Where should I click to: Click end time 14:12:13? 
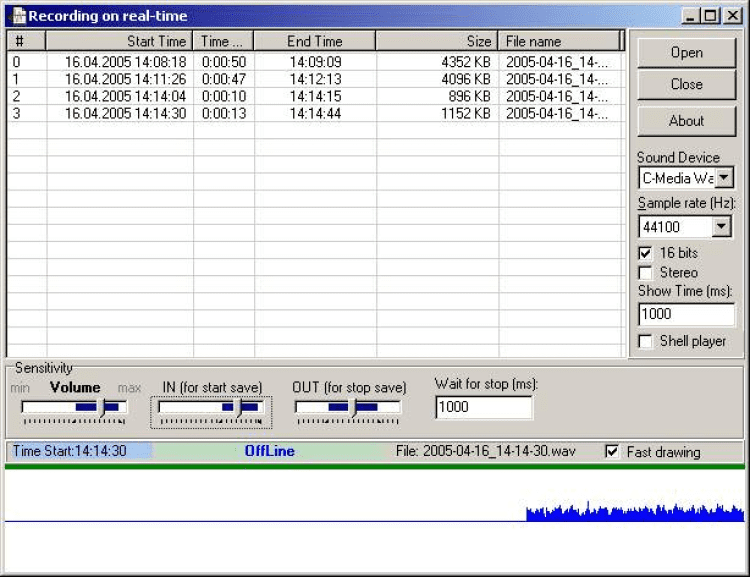click(x=316, y=79)
